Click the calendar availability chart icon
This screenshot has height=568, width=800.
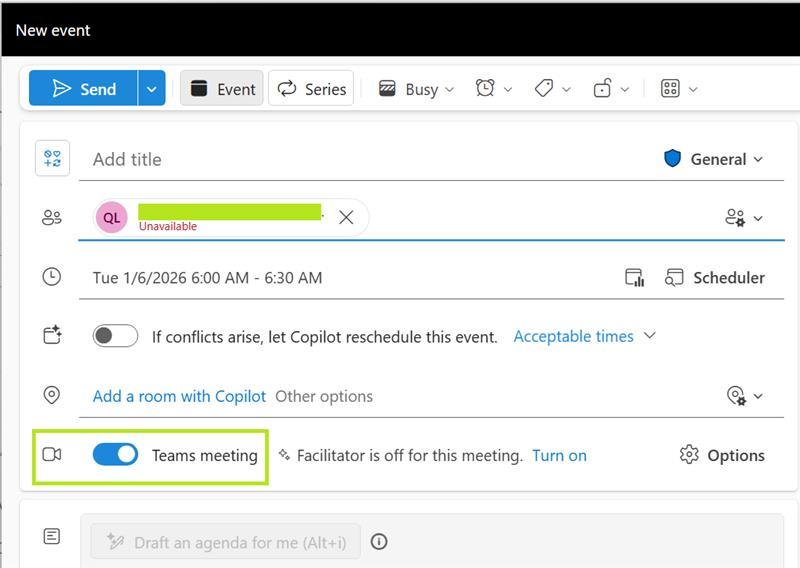pos(635,278)
